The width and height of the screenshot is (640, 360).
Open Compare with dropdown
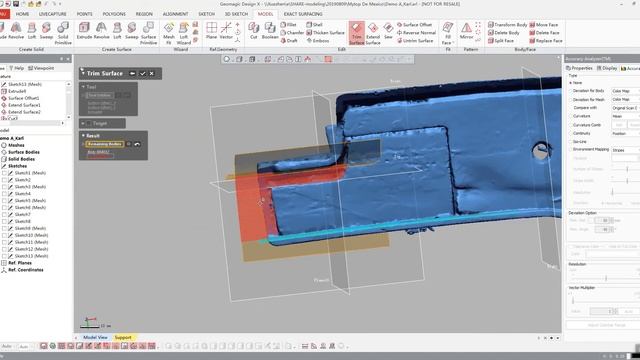(x=625, y=108)
